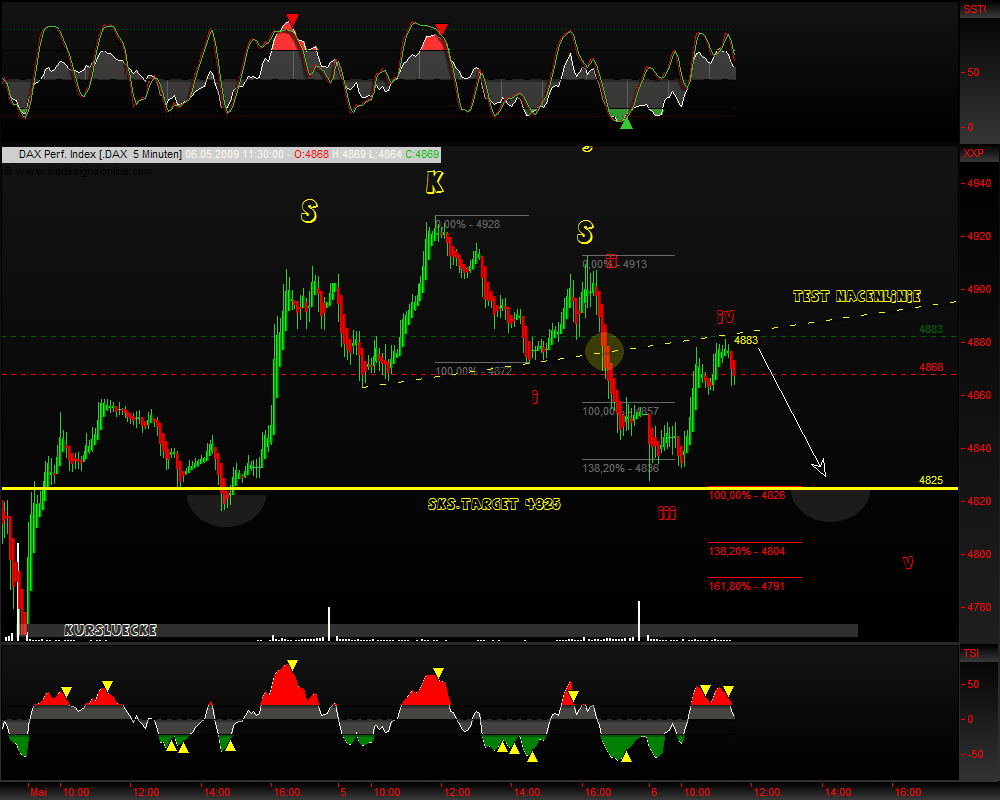Open the www.tradesignalonline.com watermark link
The image size is (1000, 800).
click(x=78, y=169)
